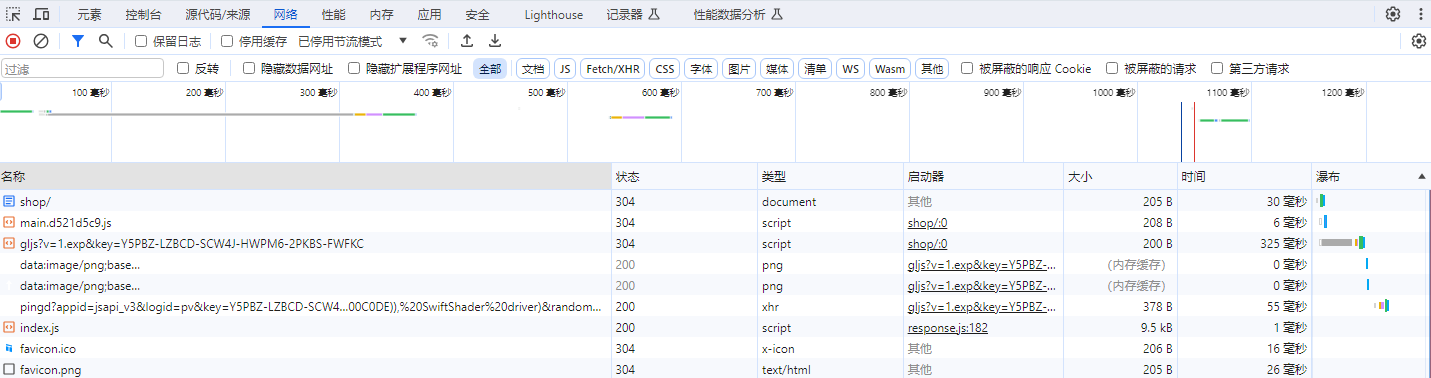Image resolution: width=1431 pixels, height=378 pixels.
Task: Sort by 状态 column header
Action: (685, 176)
